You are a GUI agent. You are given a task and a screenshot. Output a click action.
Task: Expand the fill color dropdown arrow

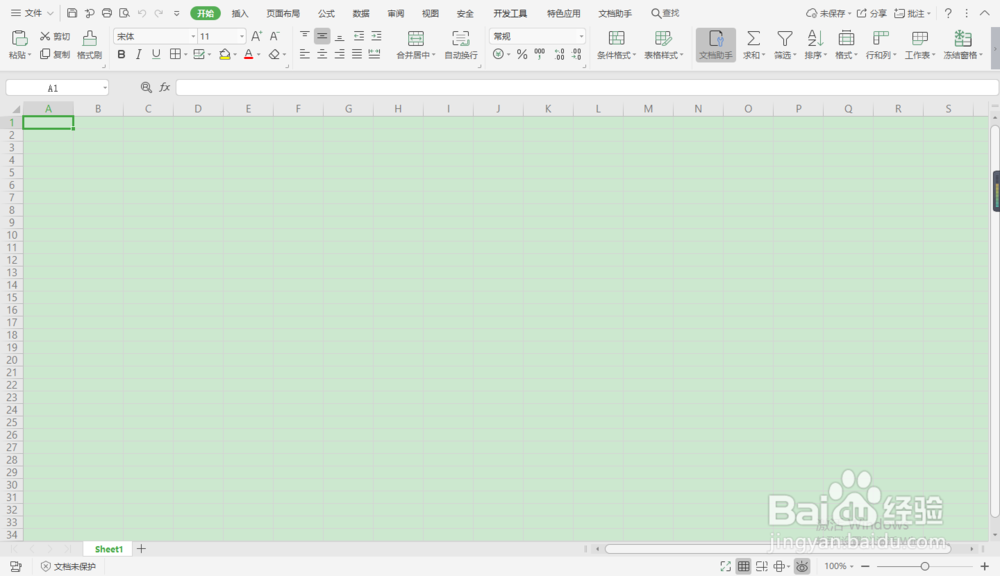(x=235, y=55)
